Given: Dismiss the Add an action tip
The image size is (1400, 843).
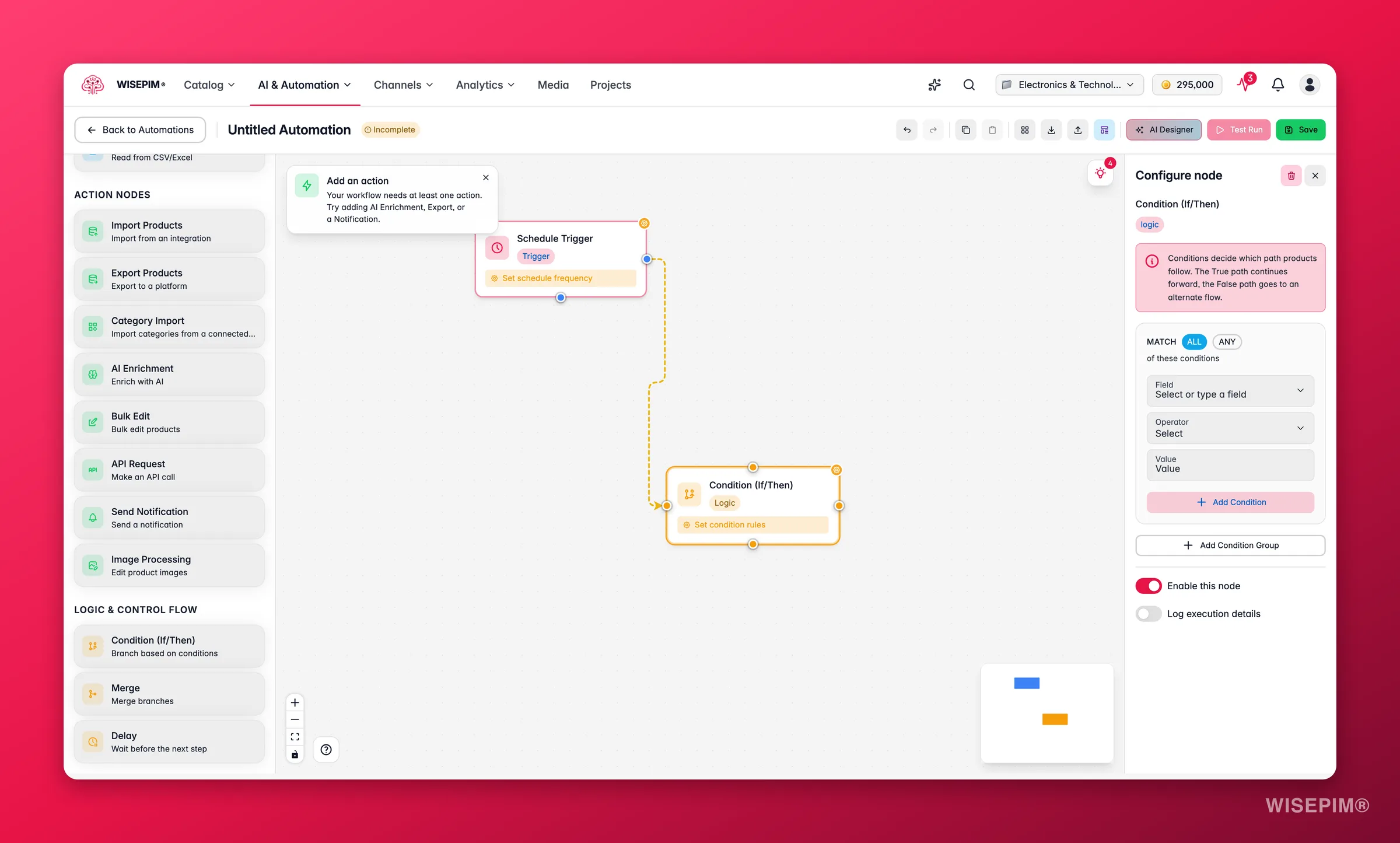Looking at the screenshot, I should [486, 178].
